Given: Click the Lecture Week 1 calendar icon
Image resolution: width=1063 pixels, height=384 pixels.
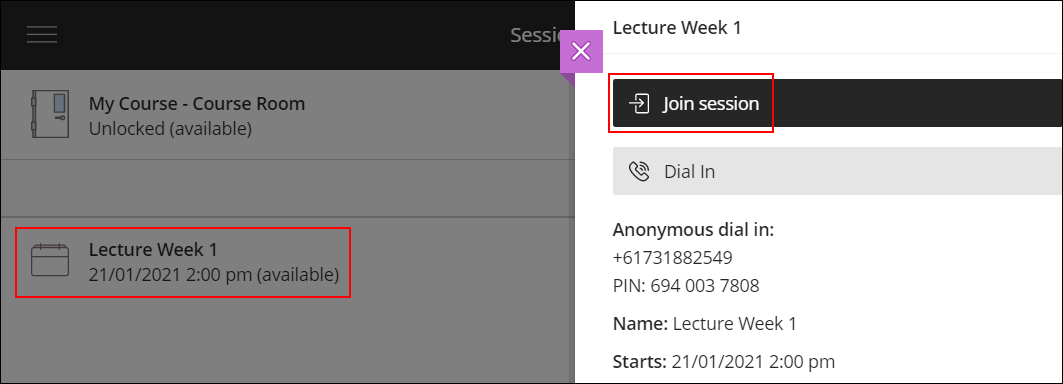Looking at the screenshot, I should point(50,260).
